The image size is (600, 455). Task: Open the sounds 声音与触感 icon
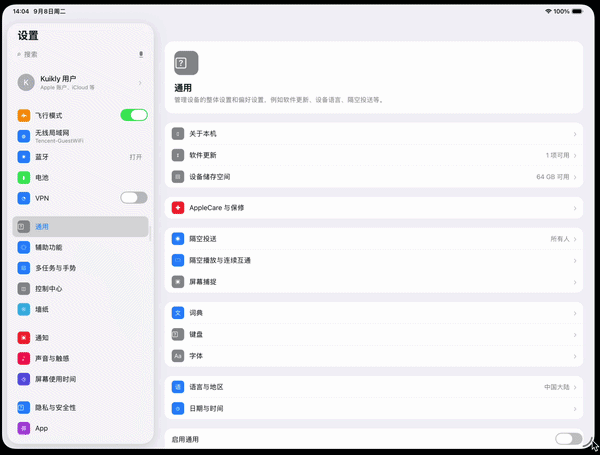click(24, 358)
